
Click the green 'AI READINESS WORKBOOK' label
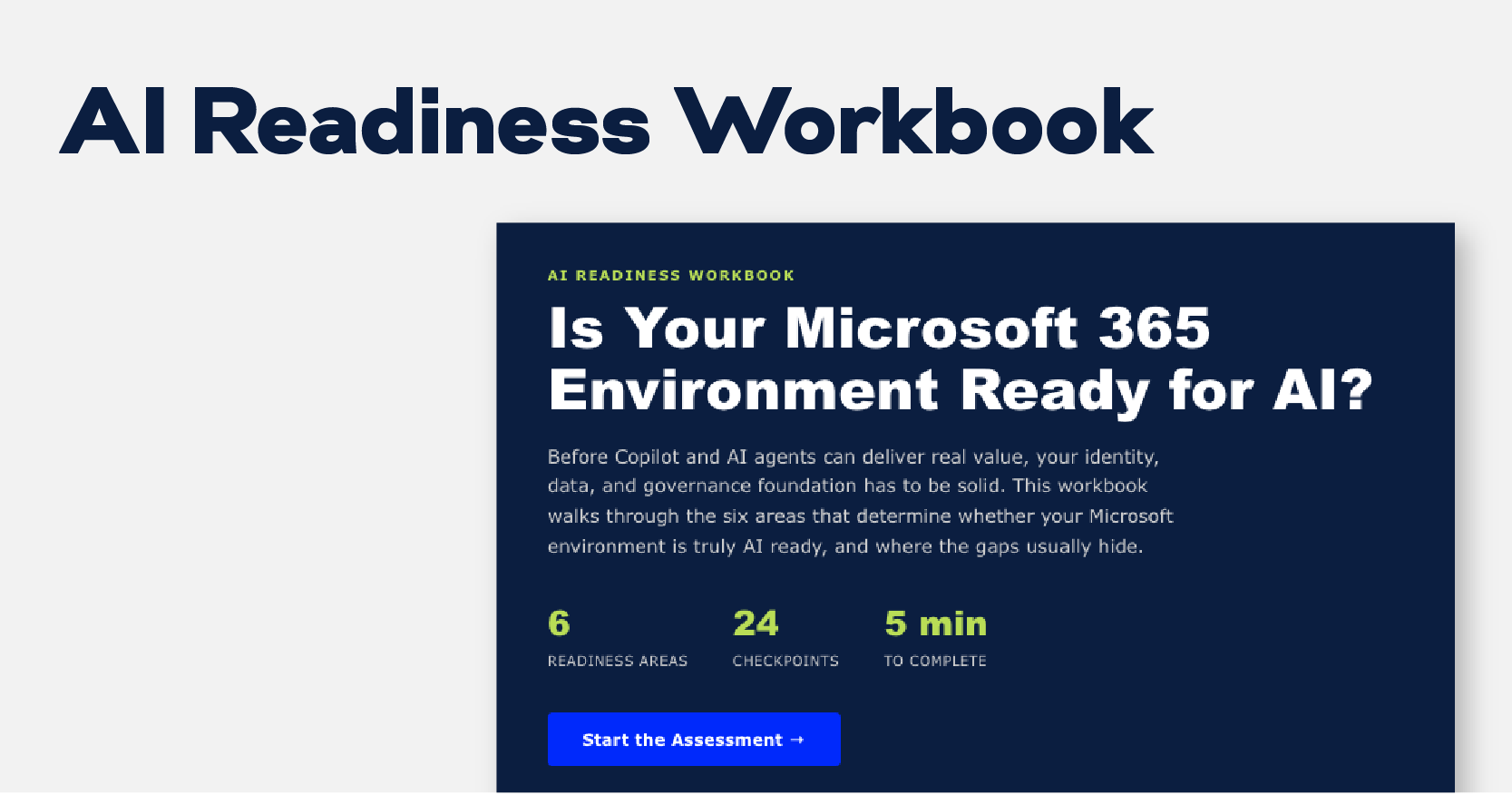tap(671, 275)
